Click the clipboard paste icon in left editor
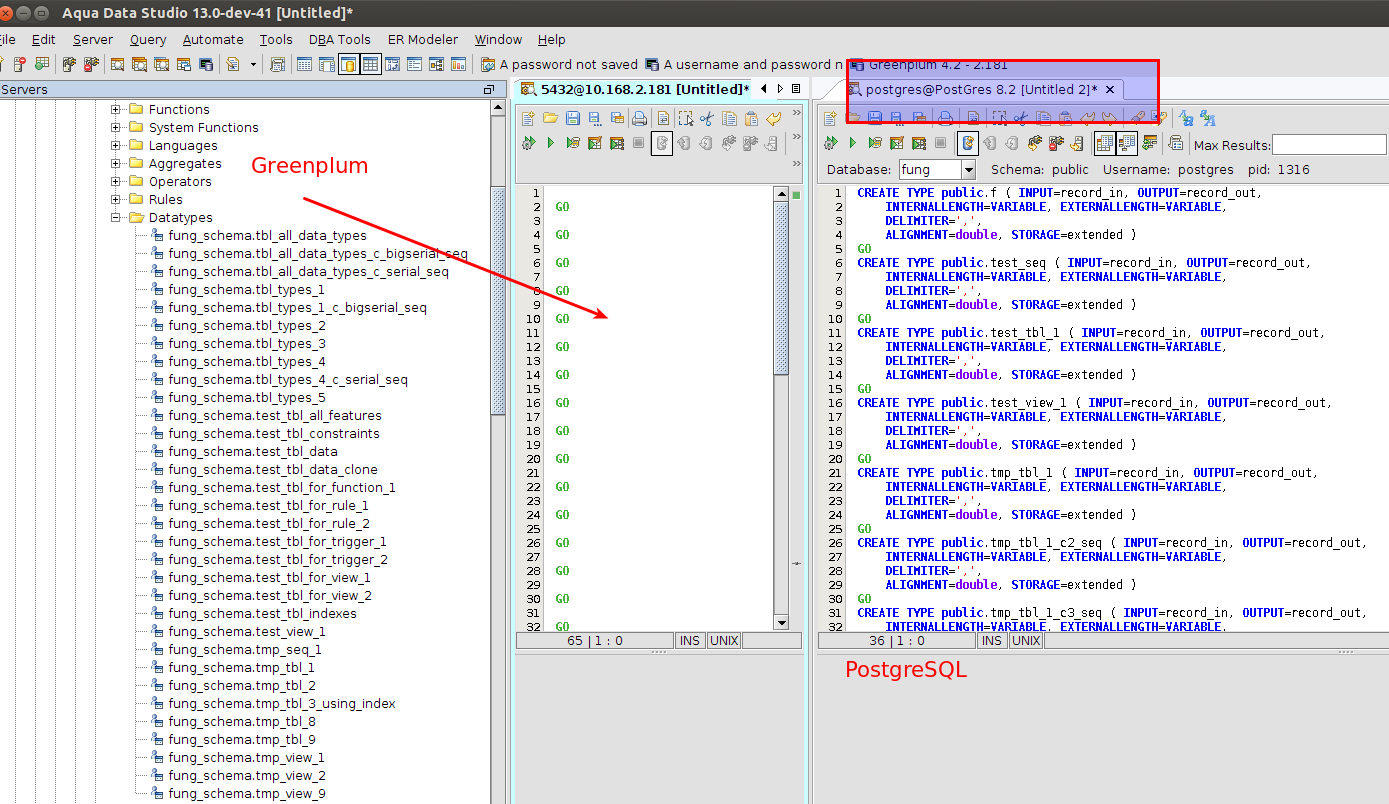The height and width of the screenshot is (804, 1389). (751, 118)
